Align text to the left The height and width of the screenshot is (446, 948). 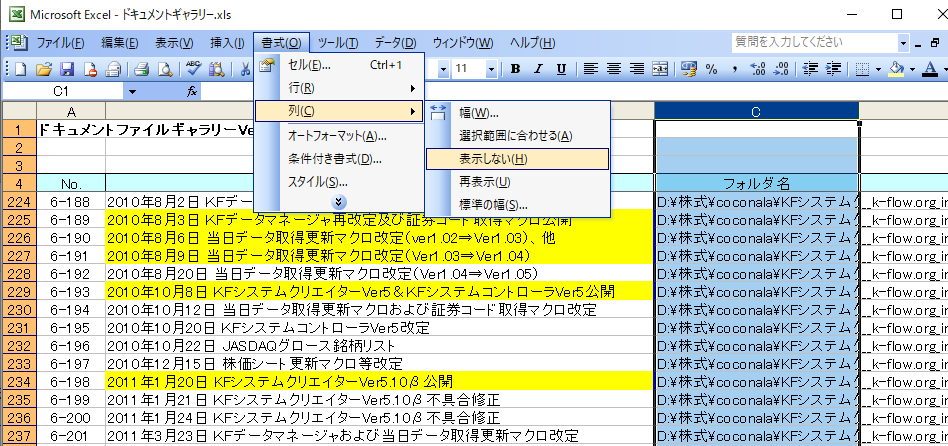tap(591, 69)
